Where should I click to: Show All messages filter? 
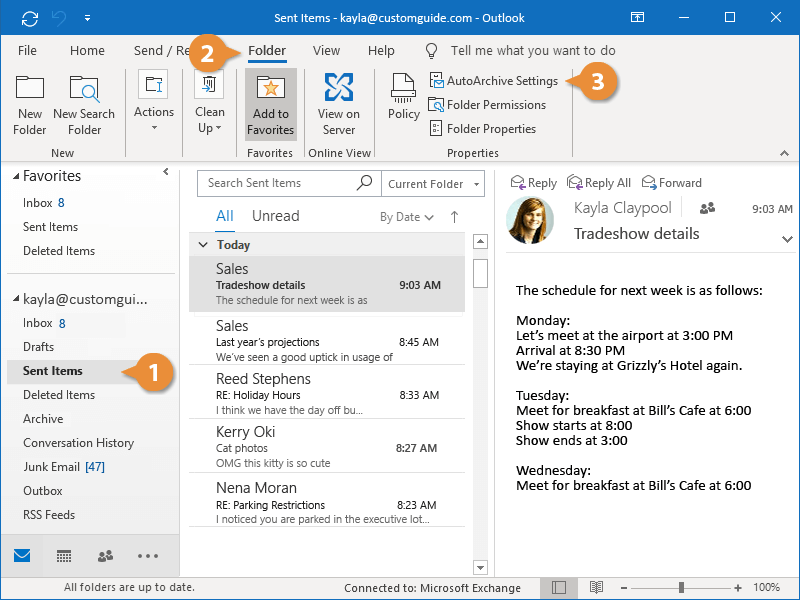tap(224, 216)
